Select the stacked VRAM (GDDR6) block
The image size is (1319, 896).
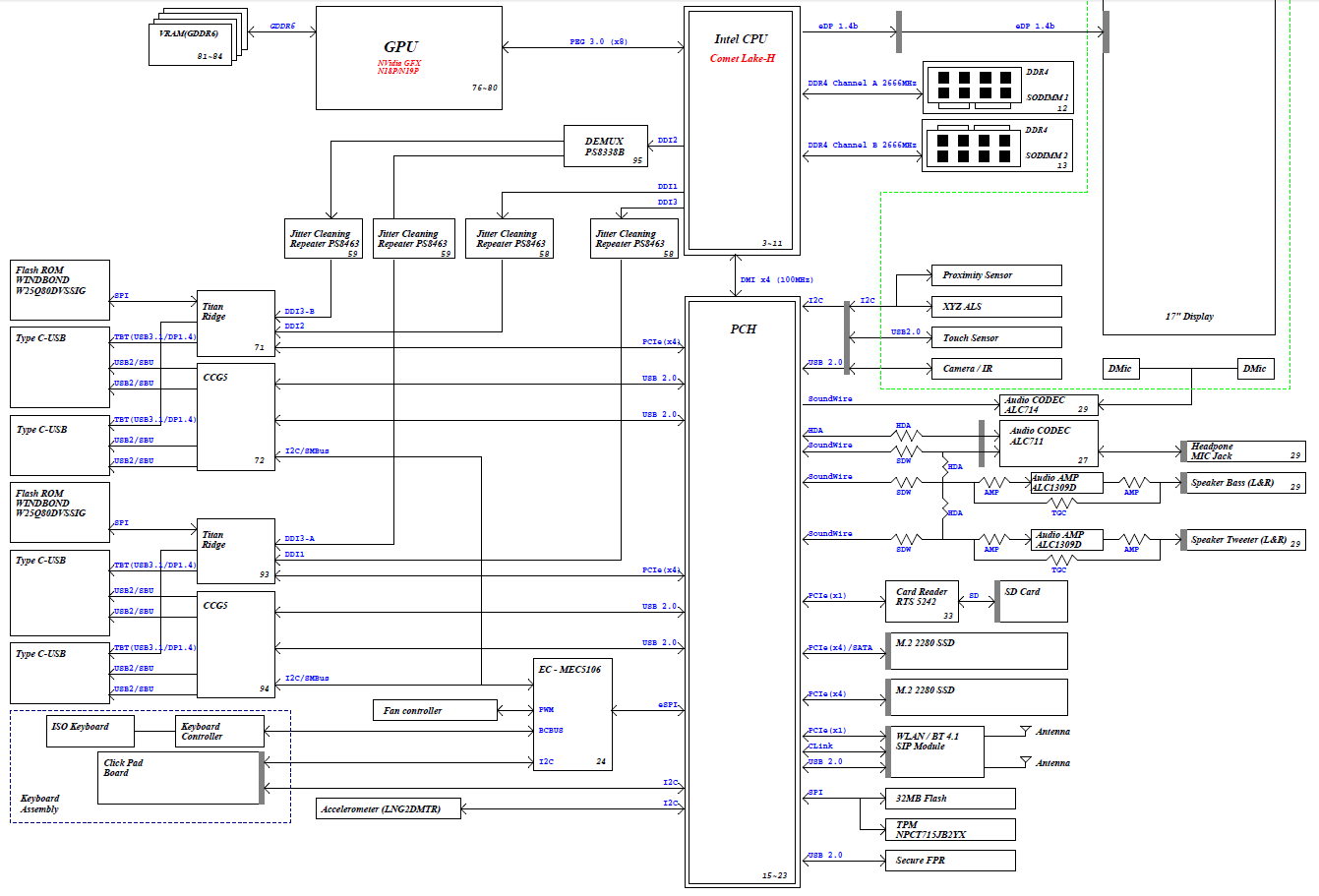click(192, 42)
